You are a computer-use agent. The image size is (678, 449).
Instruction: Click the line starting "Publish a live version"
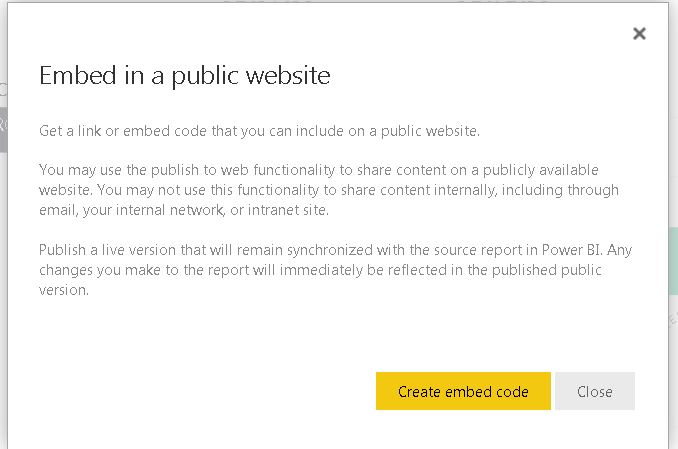coord(336,250)
